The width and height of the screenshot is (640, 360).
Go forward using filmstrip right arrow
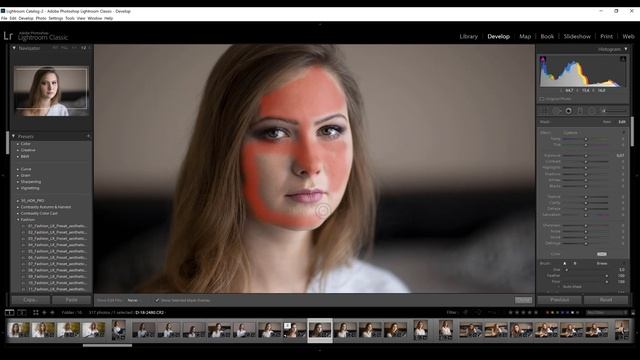pos(52,313)
